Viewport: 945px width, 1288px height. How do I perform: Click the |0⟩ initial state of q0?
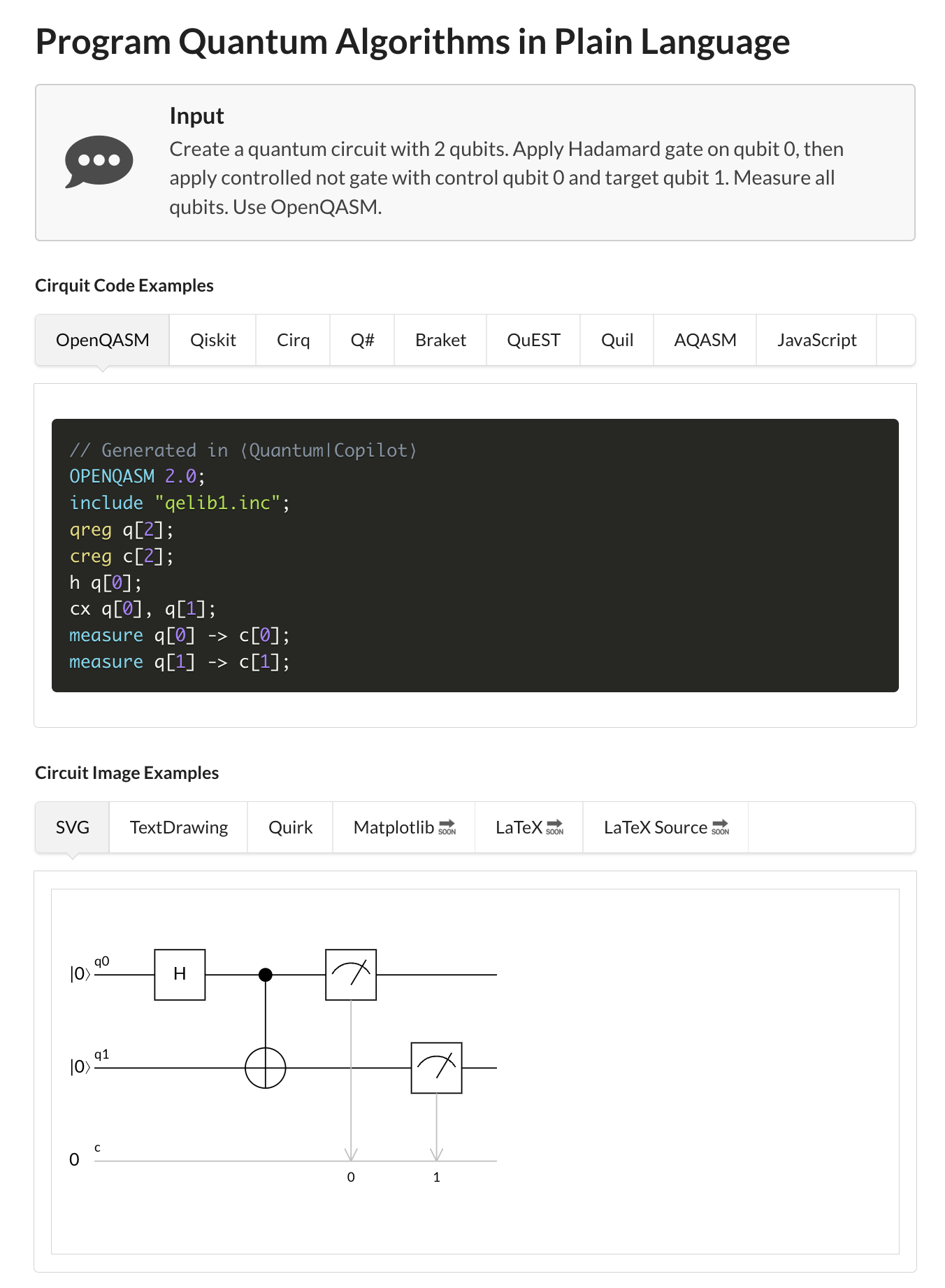coord(80,974)
